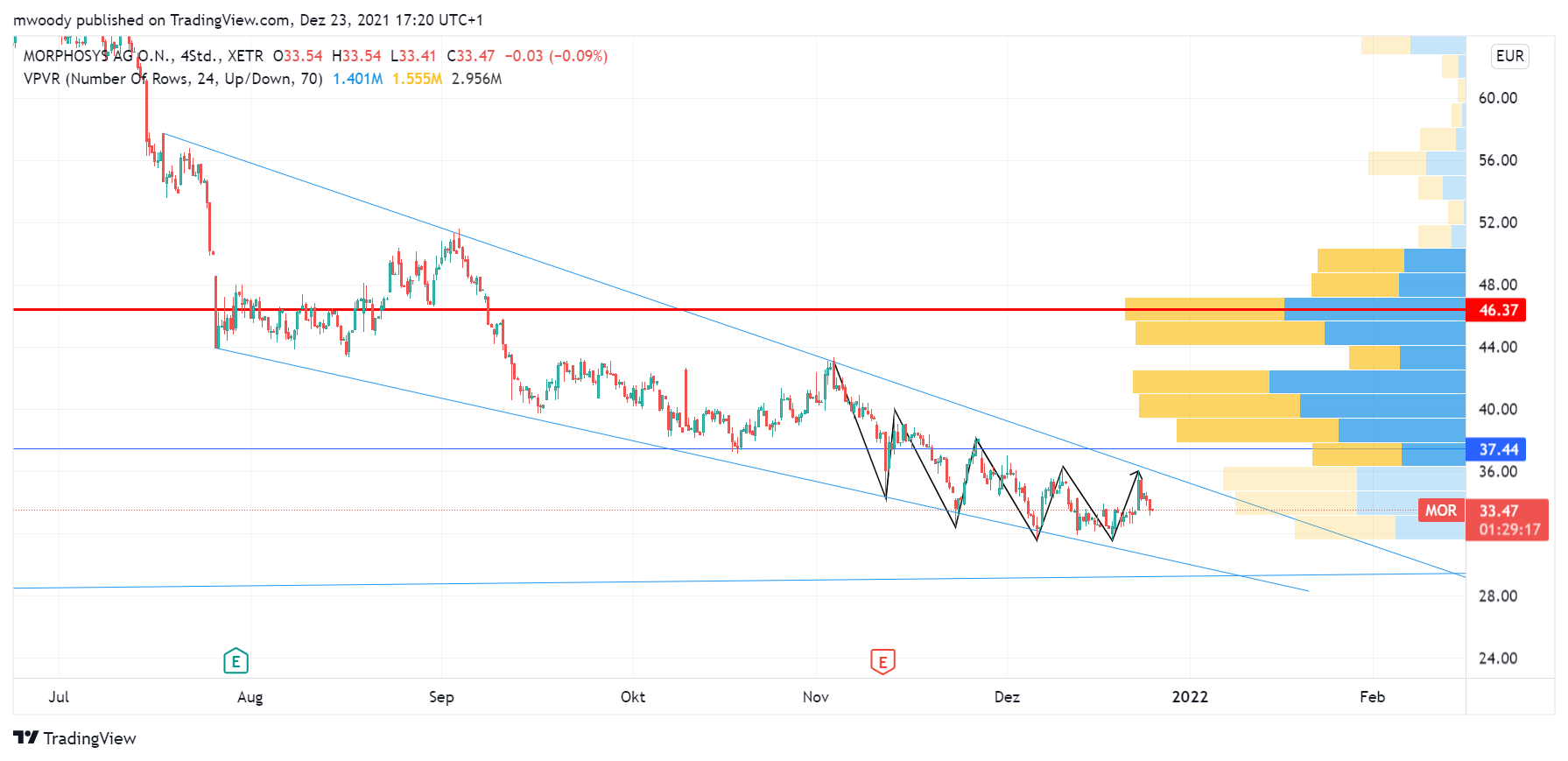Click the VPVR down volume value 1.555M
Image resolution: width=1568 pixels, height=761 pixels.
coord(417,79)
